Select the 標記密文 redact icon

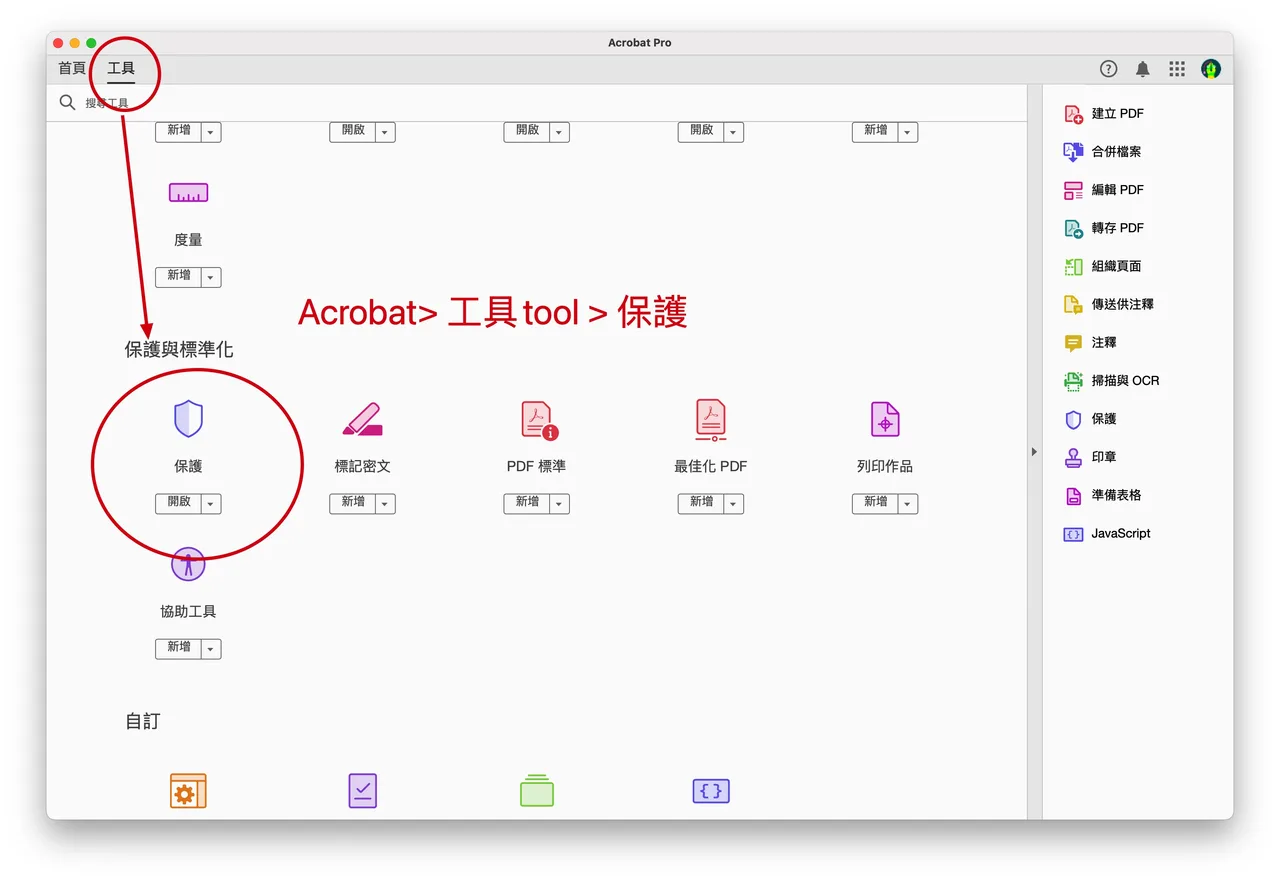[362, 419]
